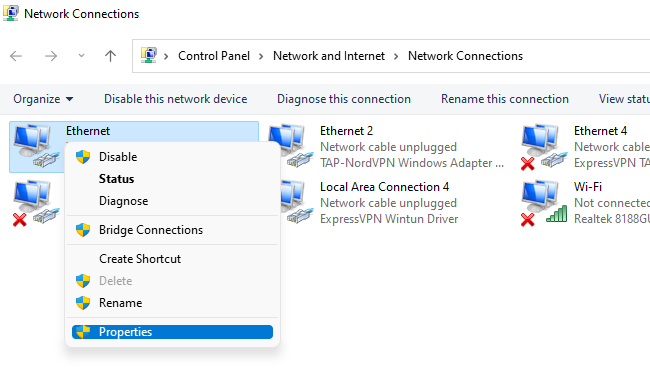650x376 pixels.
Task: Go forward with the right arrow
Action: (x=51, y=56)
